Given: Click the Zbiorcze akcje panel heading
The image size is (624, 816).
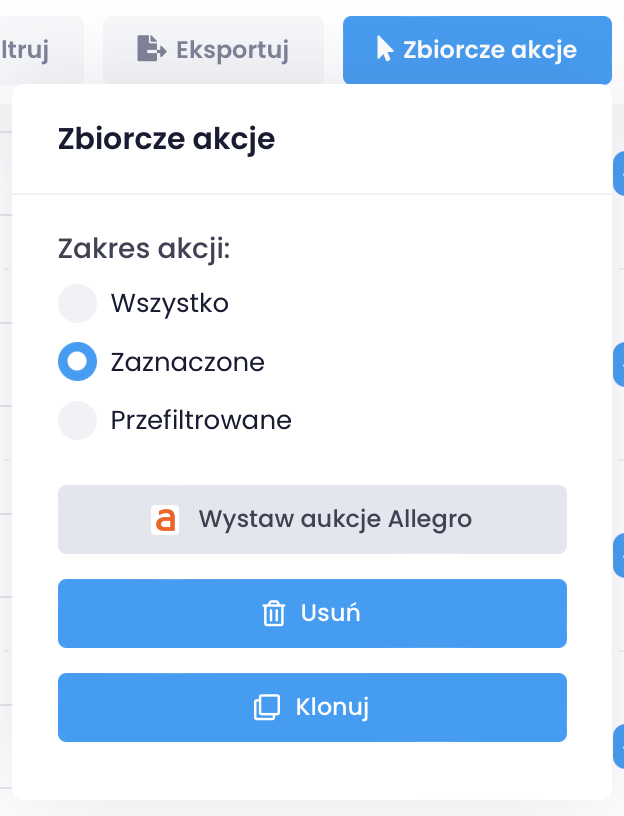Looking at the screenshot, I should tap(166, 139).
